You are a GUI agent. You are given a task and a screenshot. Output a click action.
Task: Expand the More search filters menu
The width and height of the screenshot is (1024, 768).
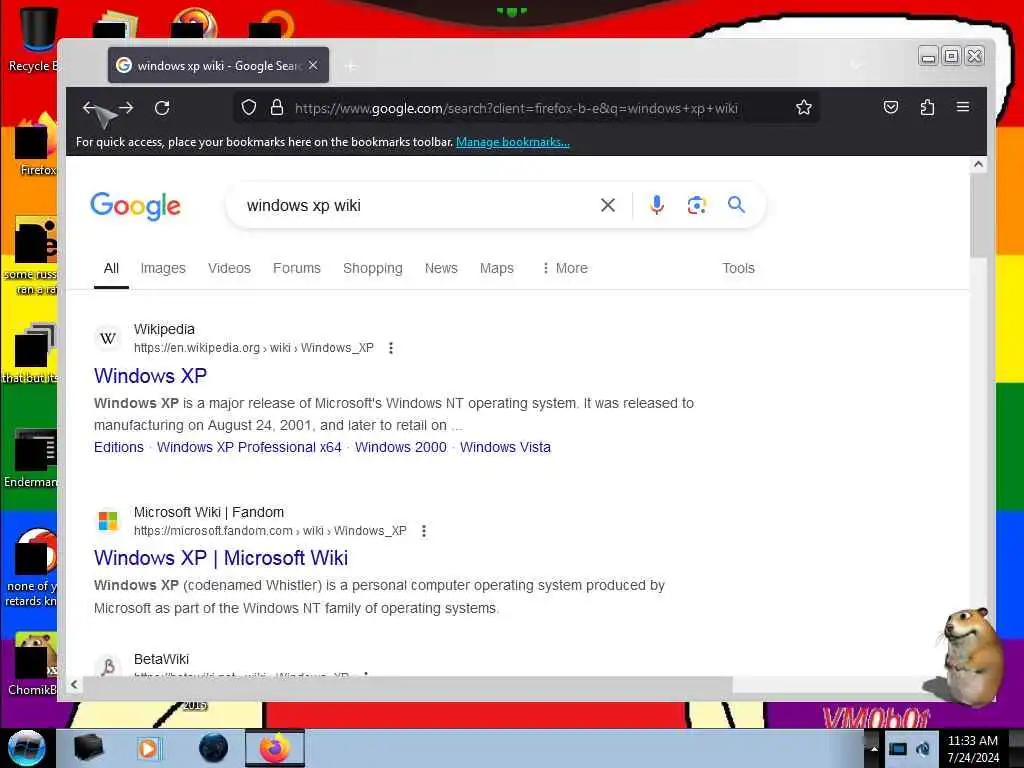pyautogui.click(x=565, y=268)
